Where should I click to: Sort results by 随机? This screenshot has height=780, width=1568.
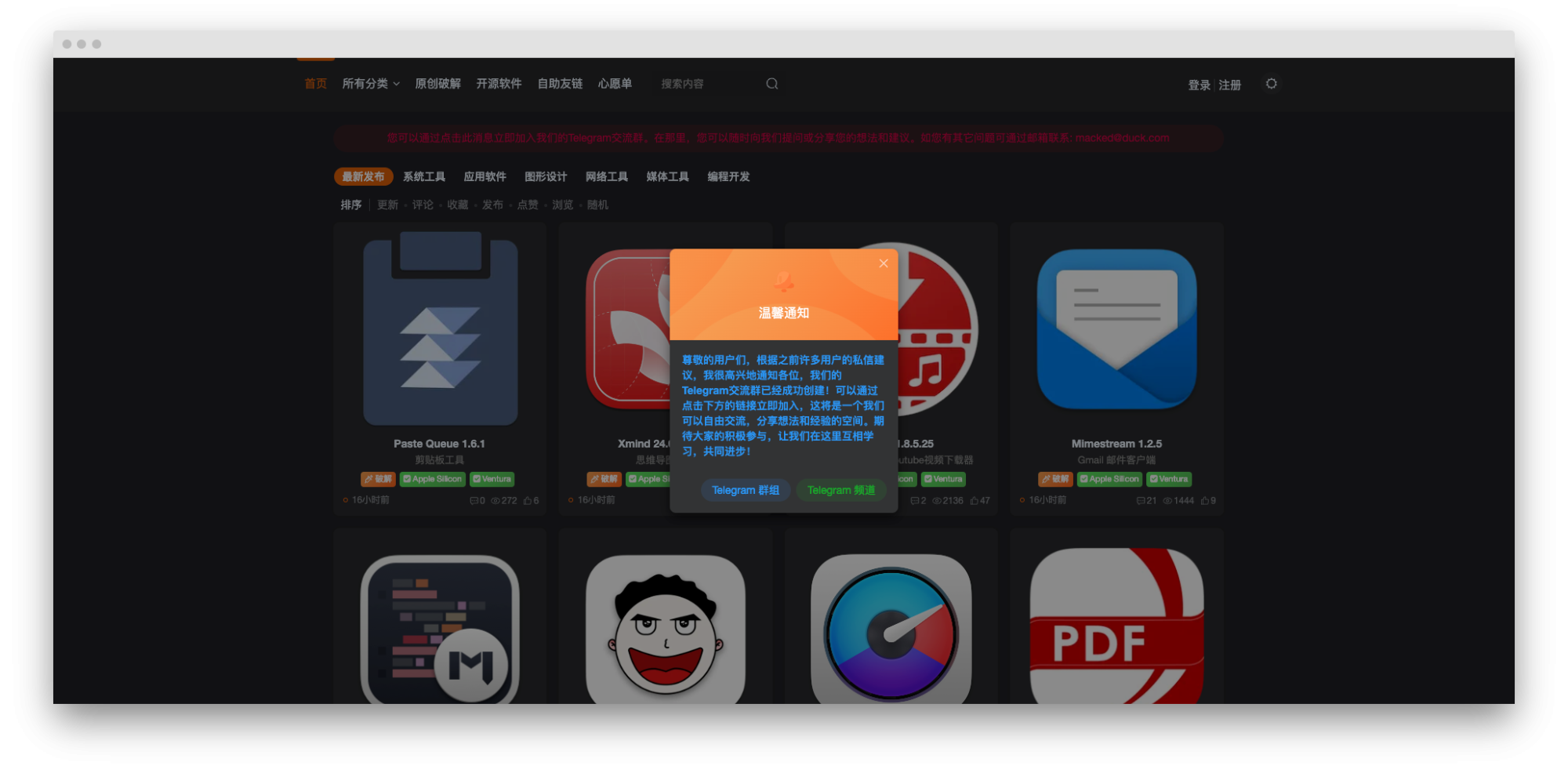(597, 205)
